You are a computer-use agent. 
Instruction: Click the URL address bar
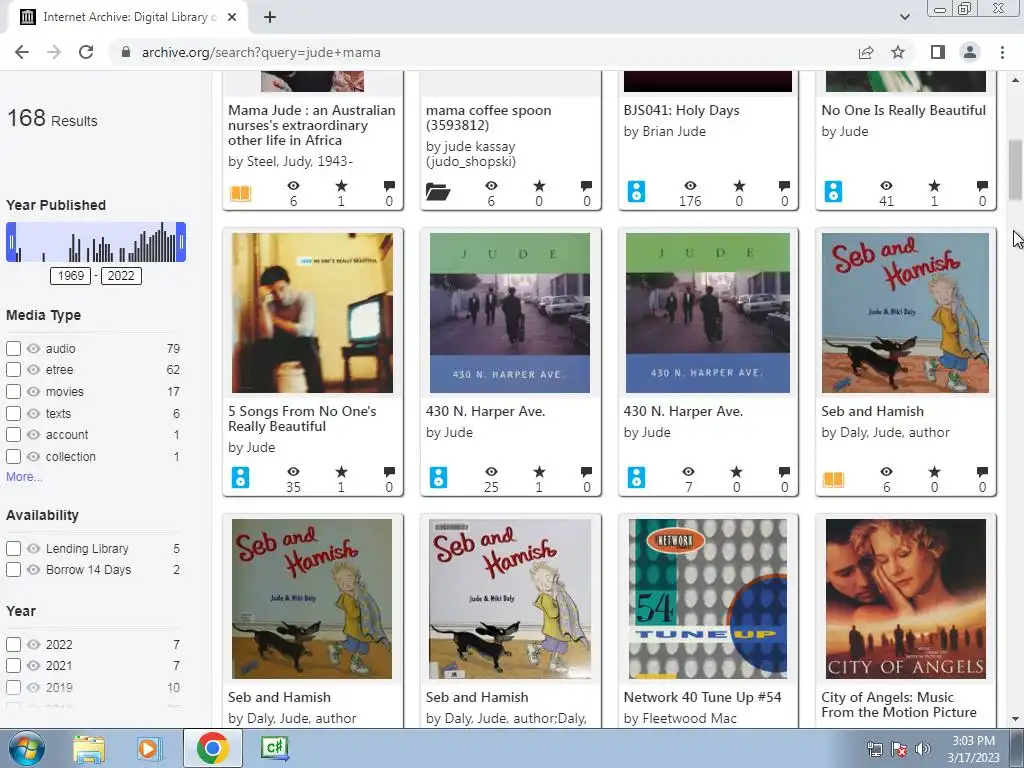(x=483, y=52)
